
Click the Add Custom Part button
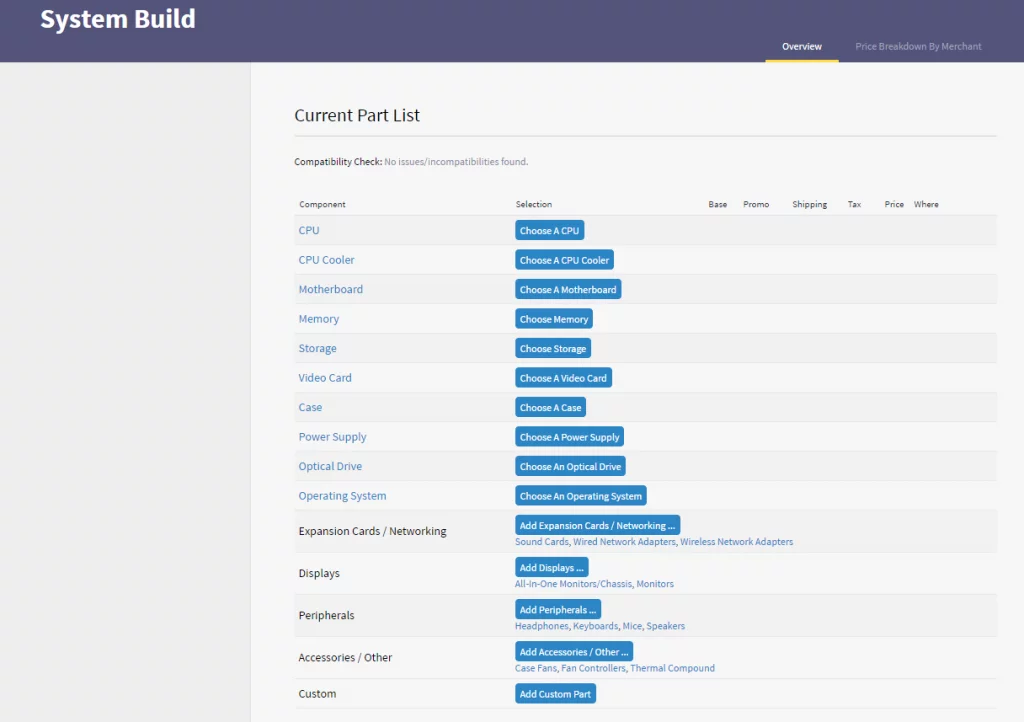(555, 694)
